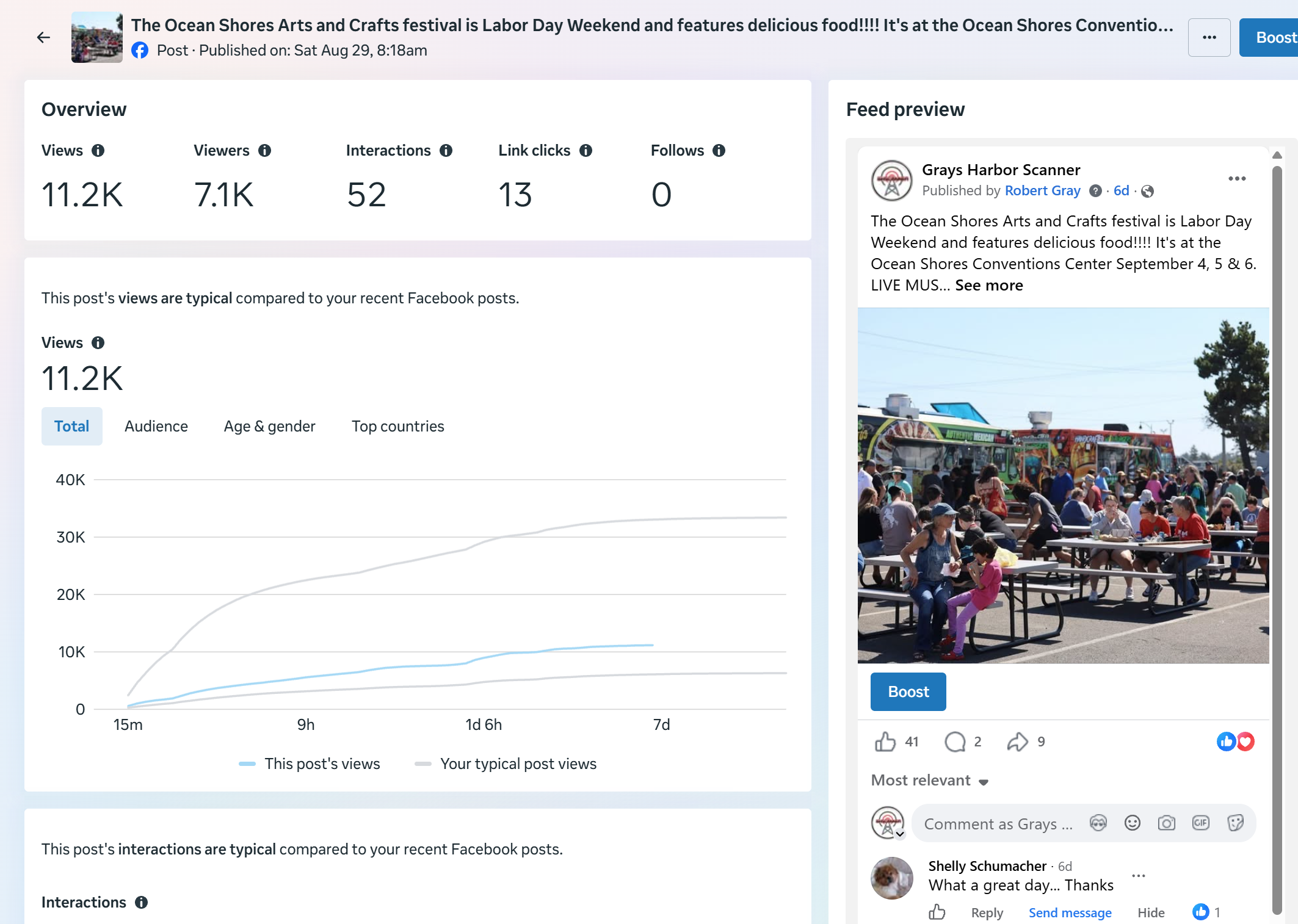Open the food truck festival photo
This screenshot has height=924, width=1298.
(x=1063, y=485)
